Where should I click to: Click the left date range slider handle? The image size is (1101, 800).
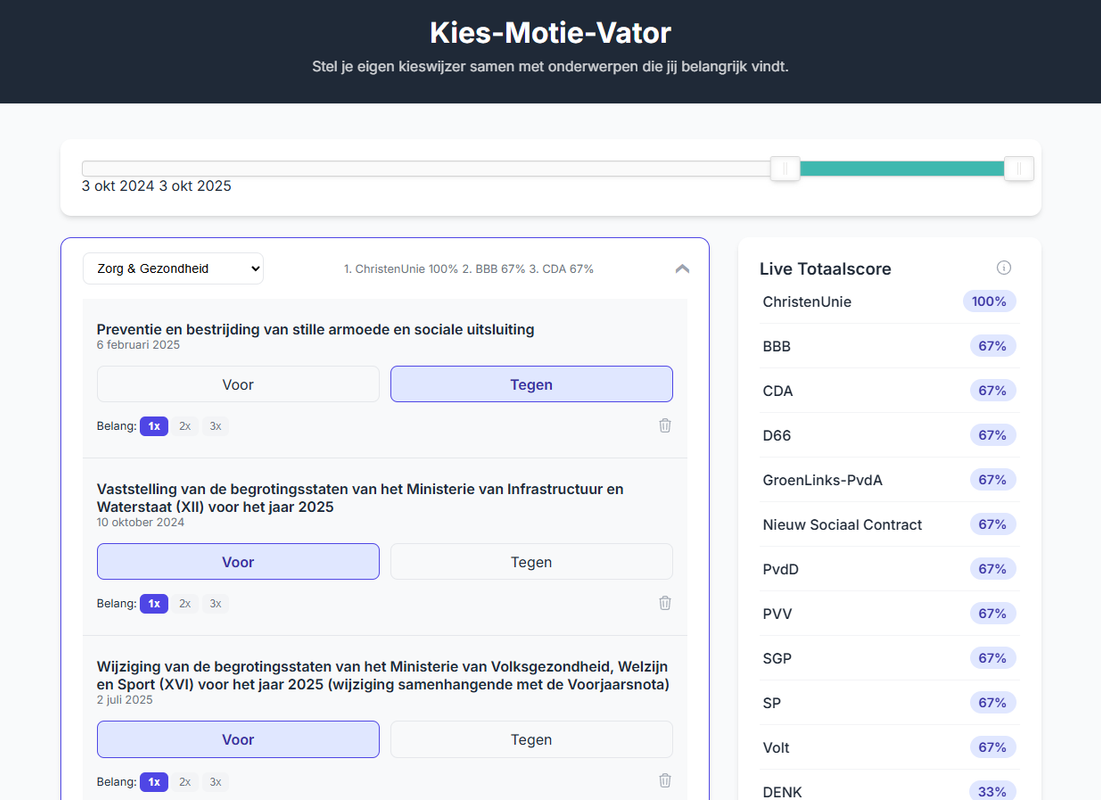pyautogui.click(x=785, y=169)
